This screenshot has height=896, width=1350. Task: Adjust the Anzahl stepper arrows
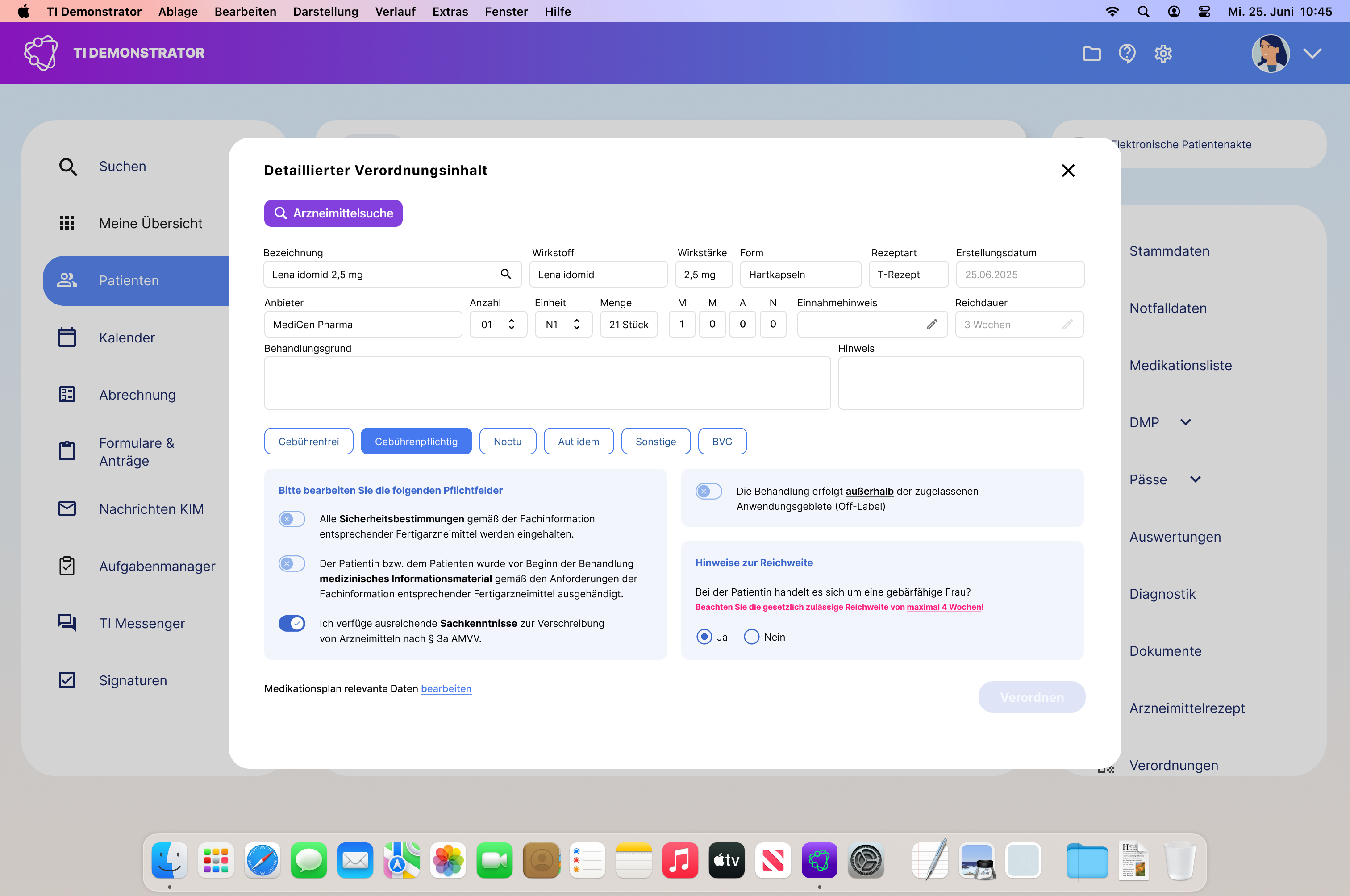(511, 325)
